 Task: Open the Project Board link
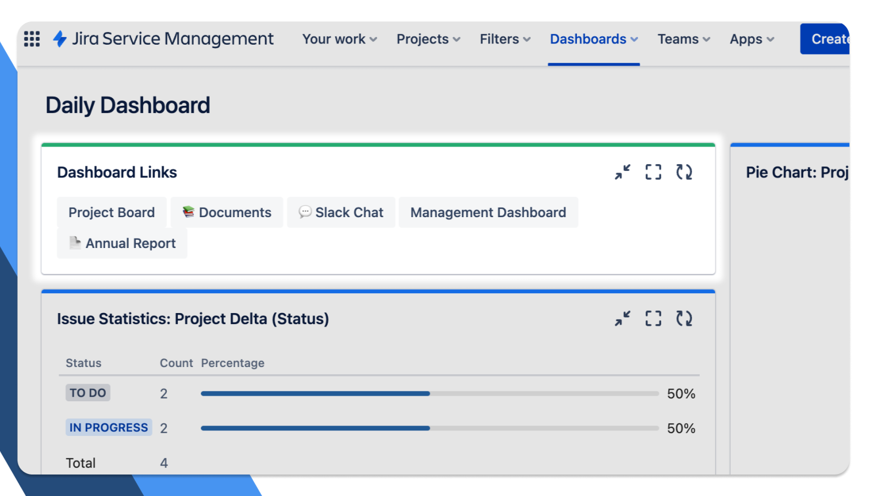(111, 212)
